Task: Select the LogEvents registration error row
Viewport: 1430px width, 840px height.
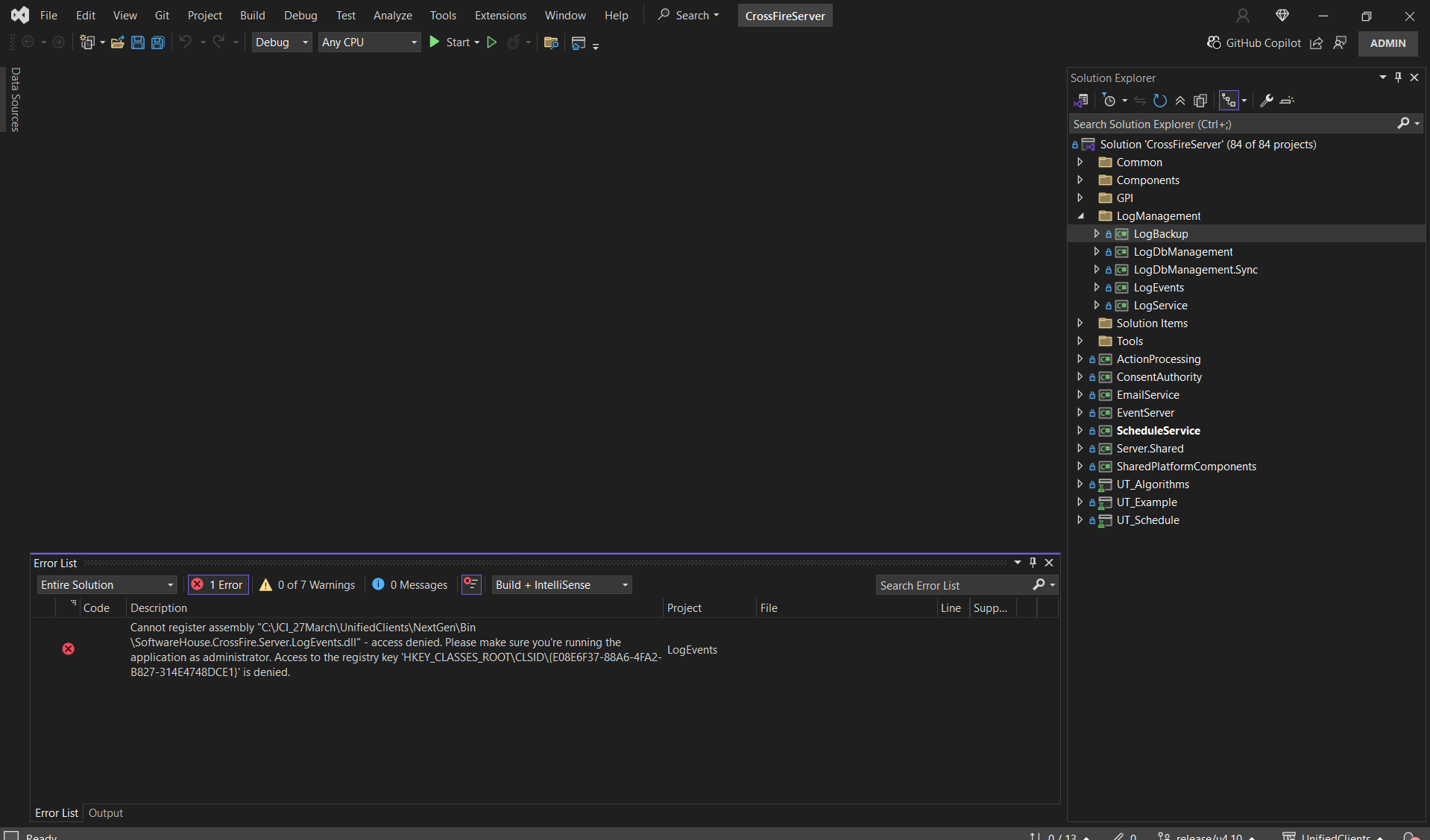Action: click(x=545, y=650)
